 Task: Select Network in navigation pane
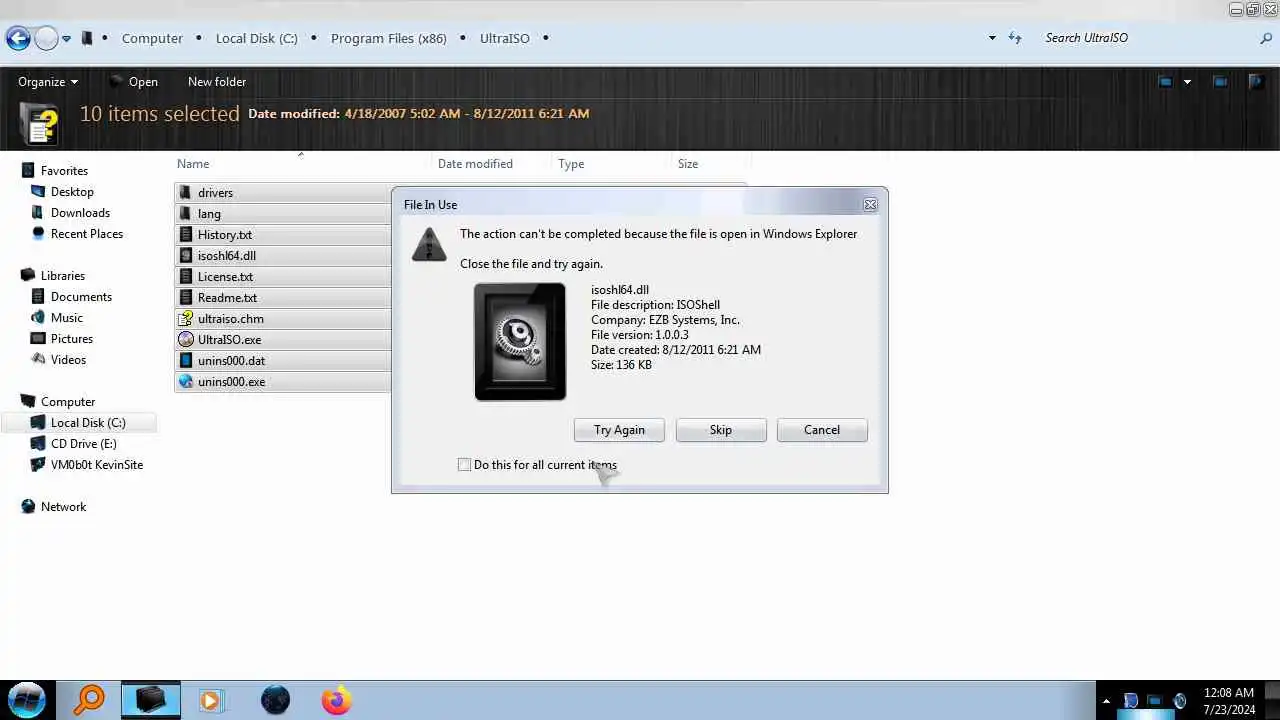point(63,507)
